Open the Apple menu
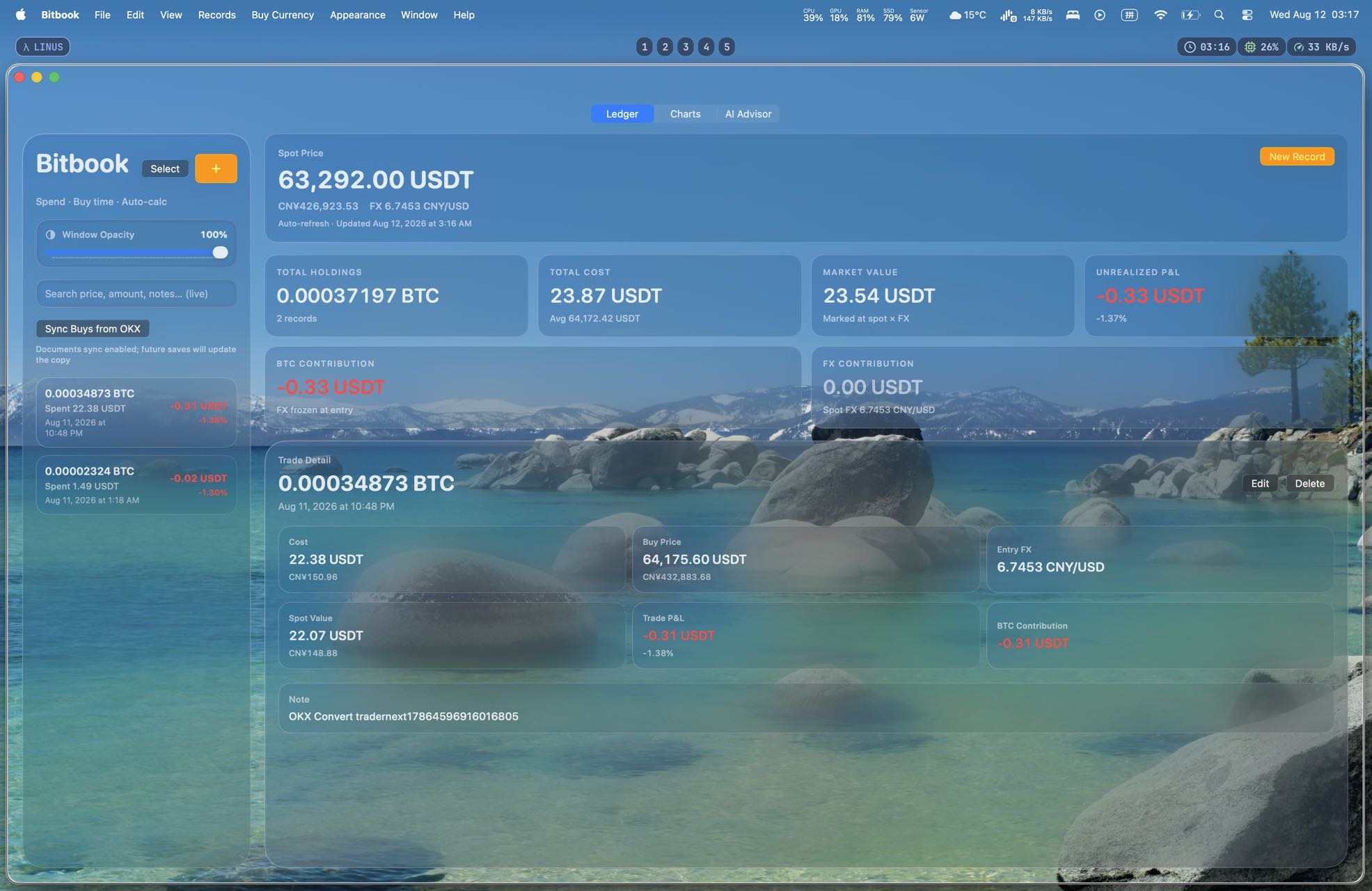This screenshot has height=891, width=1372. 20,15
